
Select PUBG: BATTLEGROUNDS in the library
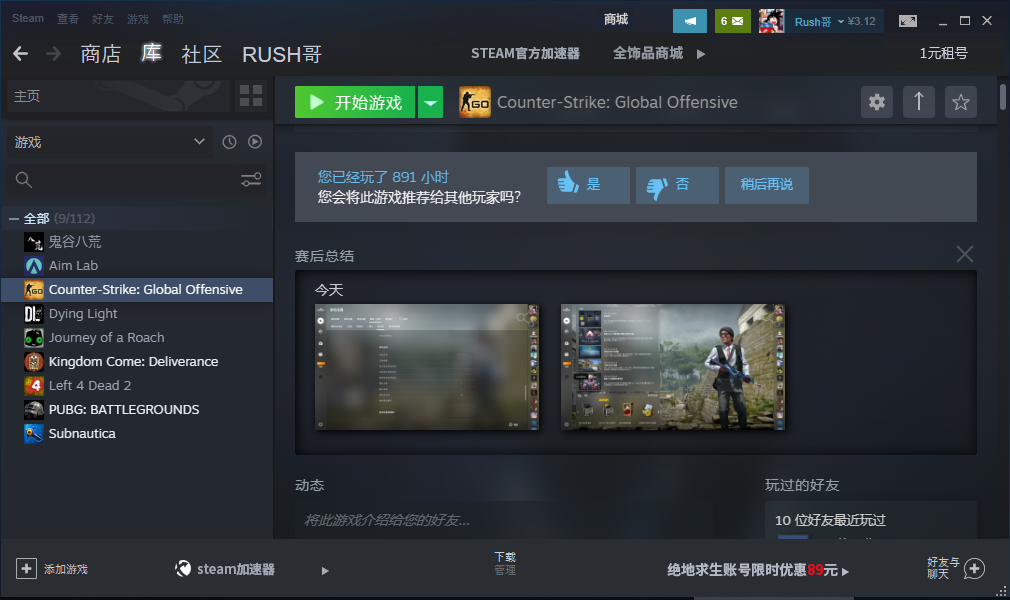[137, 409]
